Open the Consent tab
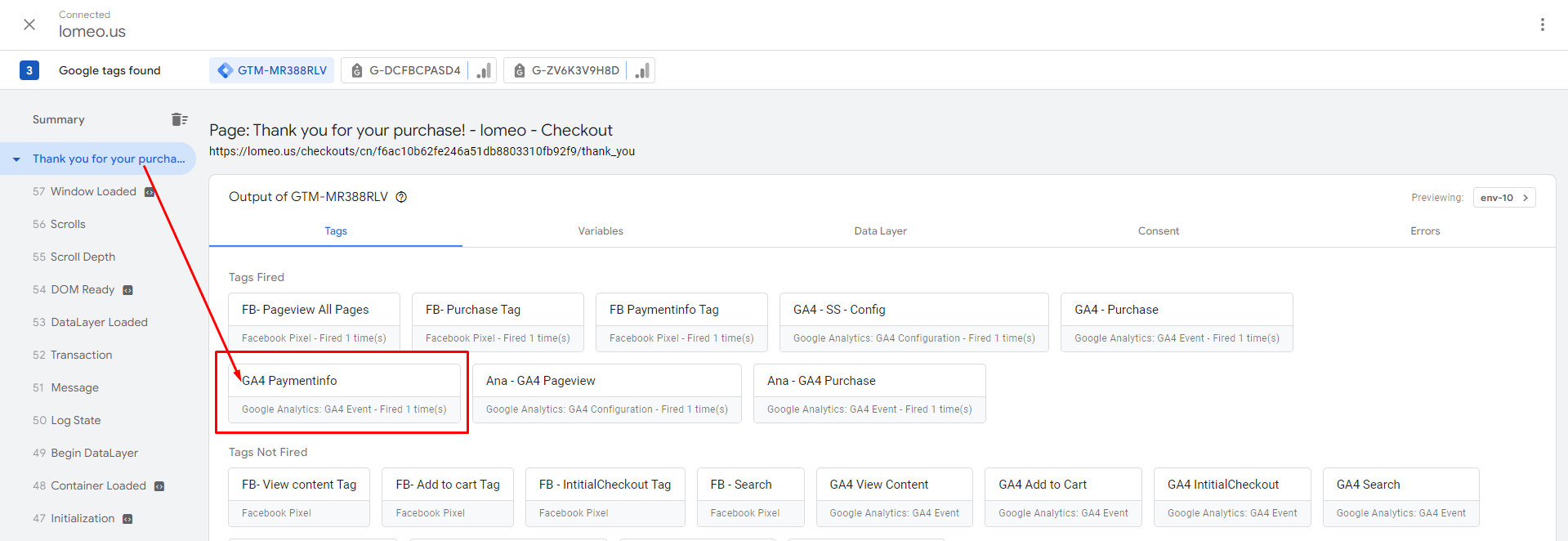1568x541 pixels. (x=1158, y=231)
